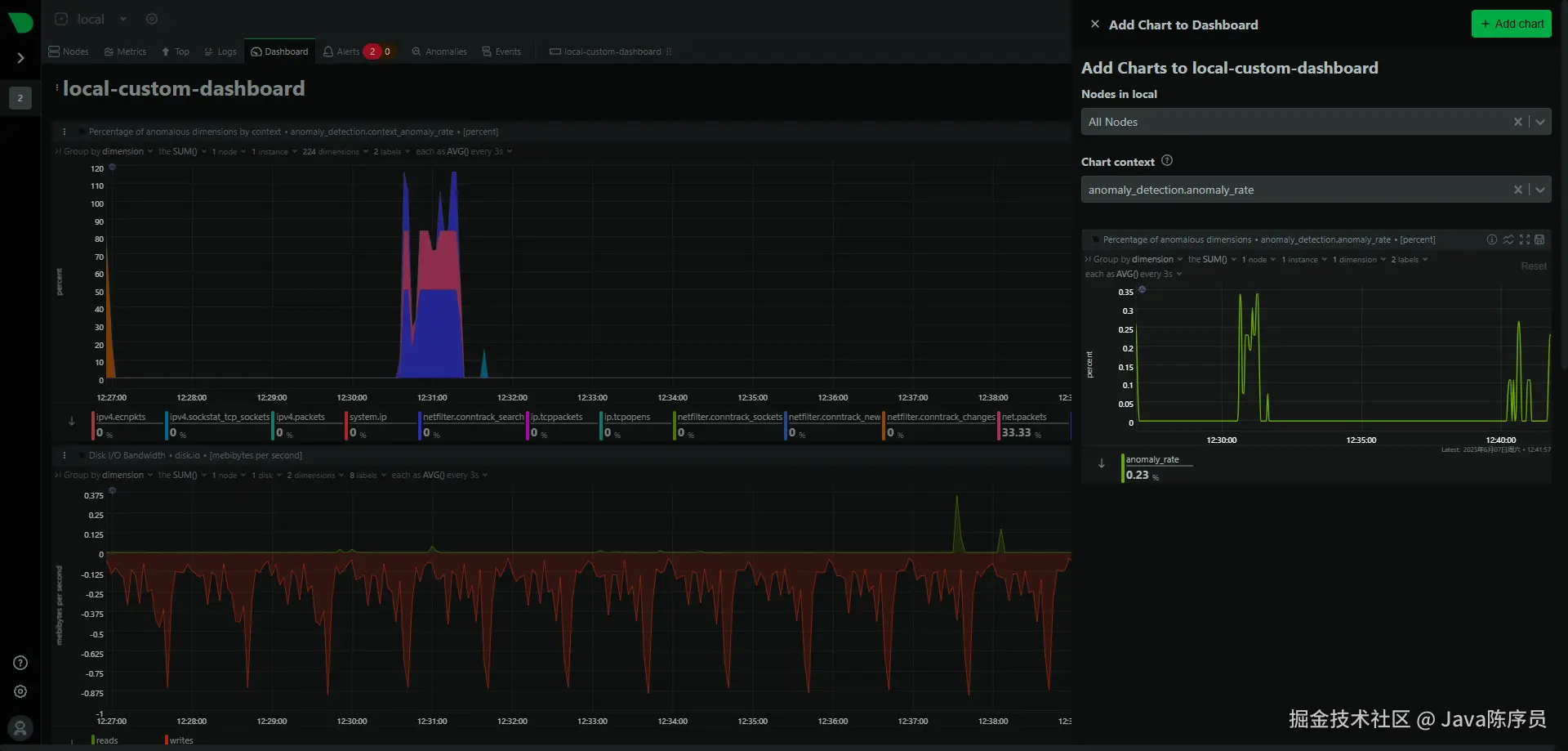Click the group-by arrow icon in preview chart
This screenshot has height=751, width=1568.
(x=1088, y=259)
